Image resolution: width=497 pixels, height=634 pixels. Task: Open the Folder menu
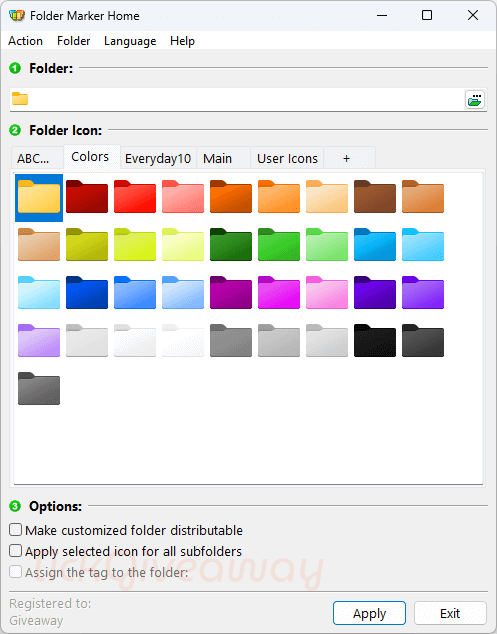pos(74,41)
